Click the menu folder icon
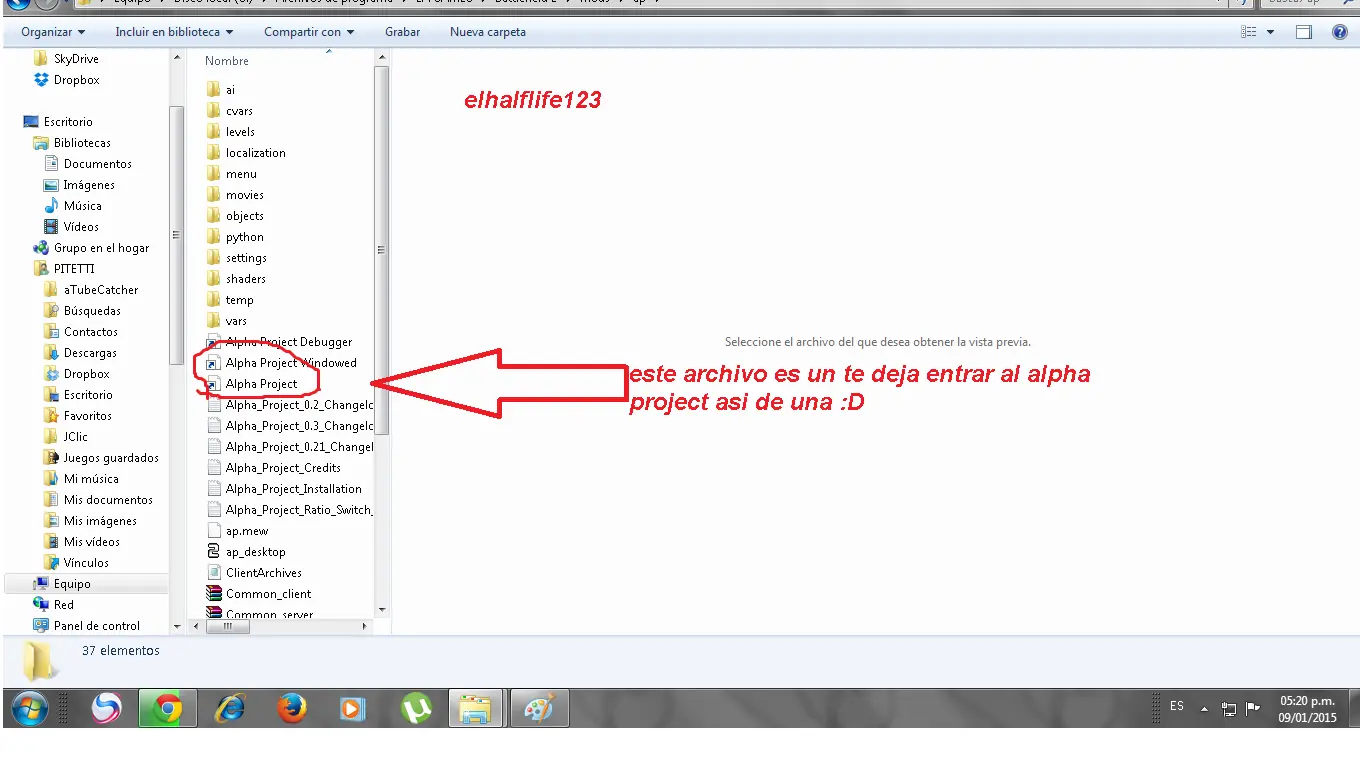The height and width of the screenshot is (768, 1360). [x=213, y=174]
